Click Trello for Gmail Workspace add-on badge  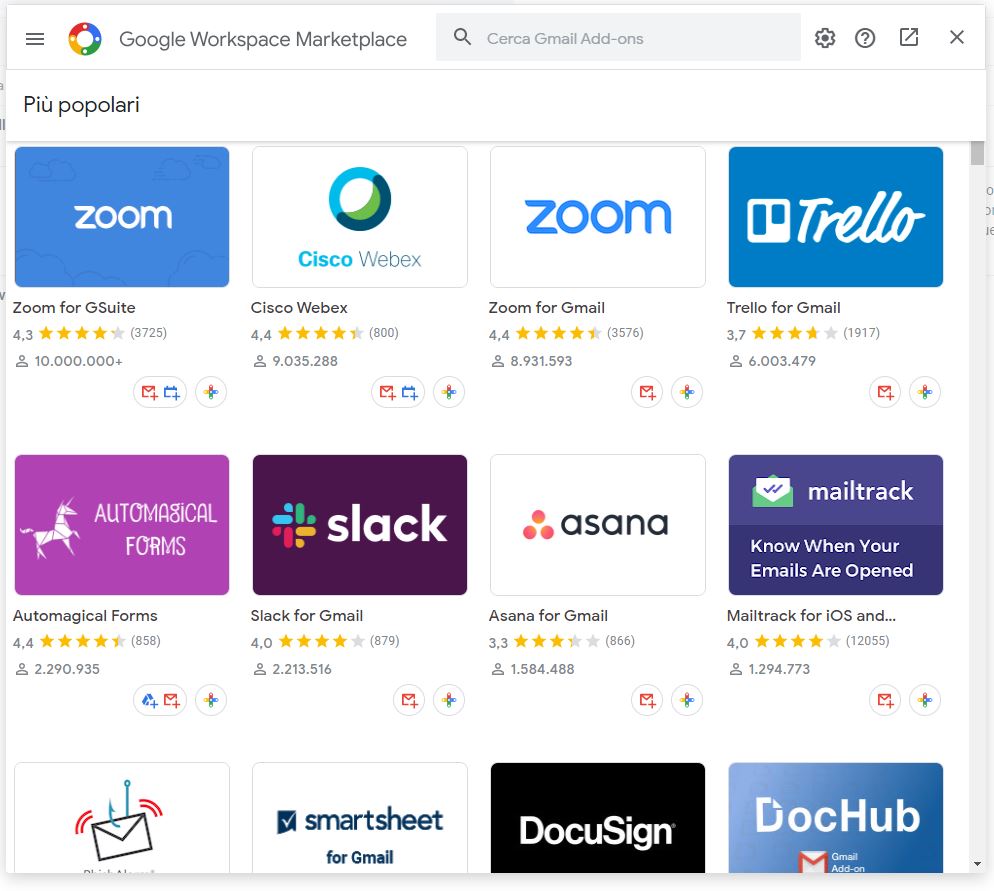(925, 392)
